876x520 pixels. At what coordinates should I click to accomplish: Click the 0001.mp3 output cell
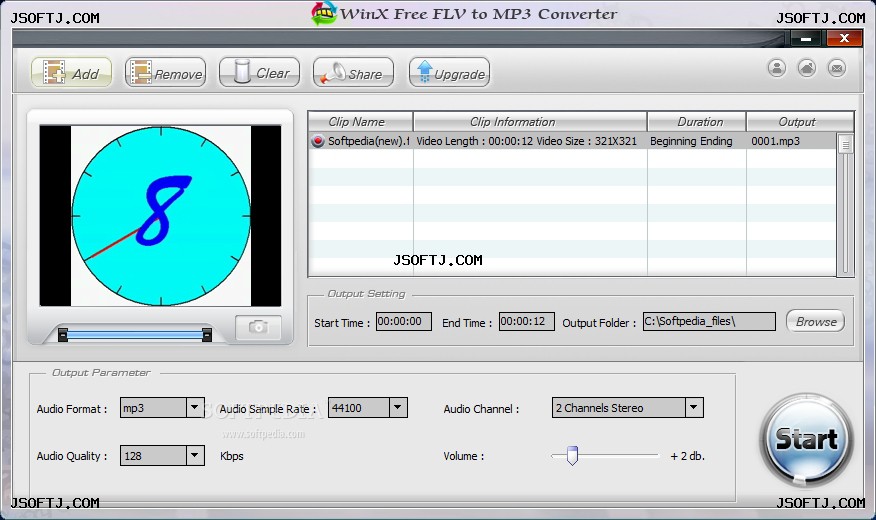pos(791,141)
